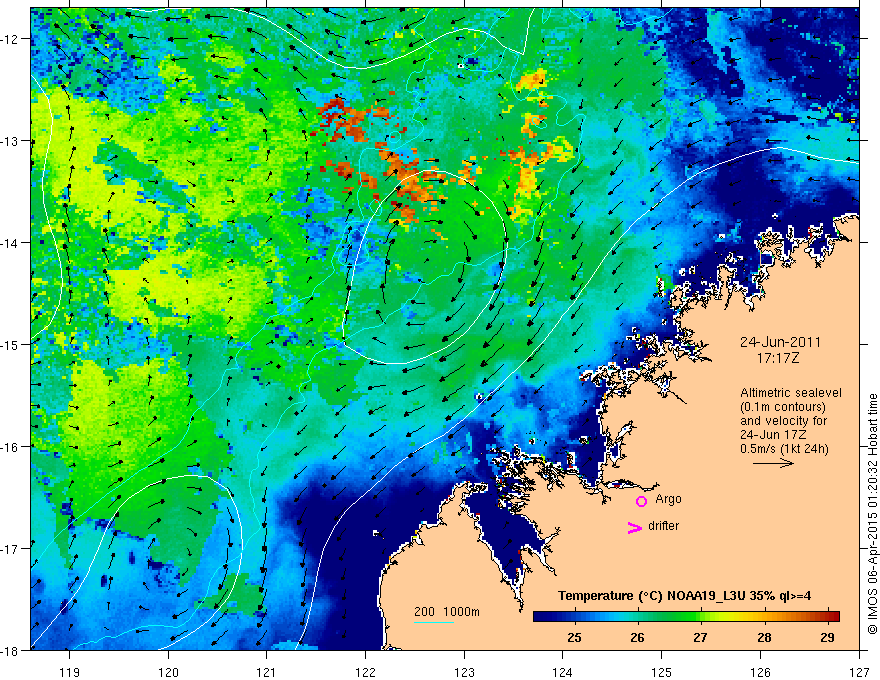Click the temperature color bar
The height and width of the screenshot is (680, 880).
point(686,616)
